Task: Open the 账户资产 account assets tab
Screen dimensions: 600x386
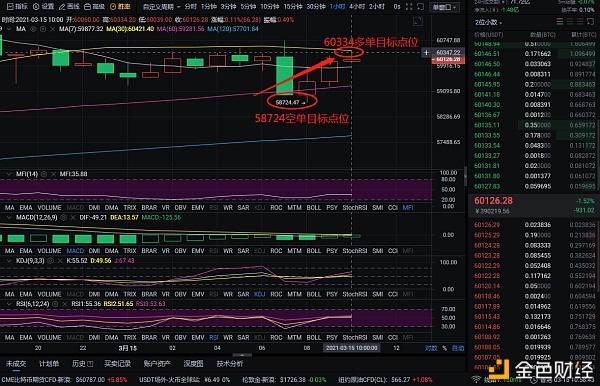Action: tap(157, 364)
